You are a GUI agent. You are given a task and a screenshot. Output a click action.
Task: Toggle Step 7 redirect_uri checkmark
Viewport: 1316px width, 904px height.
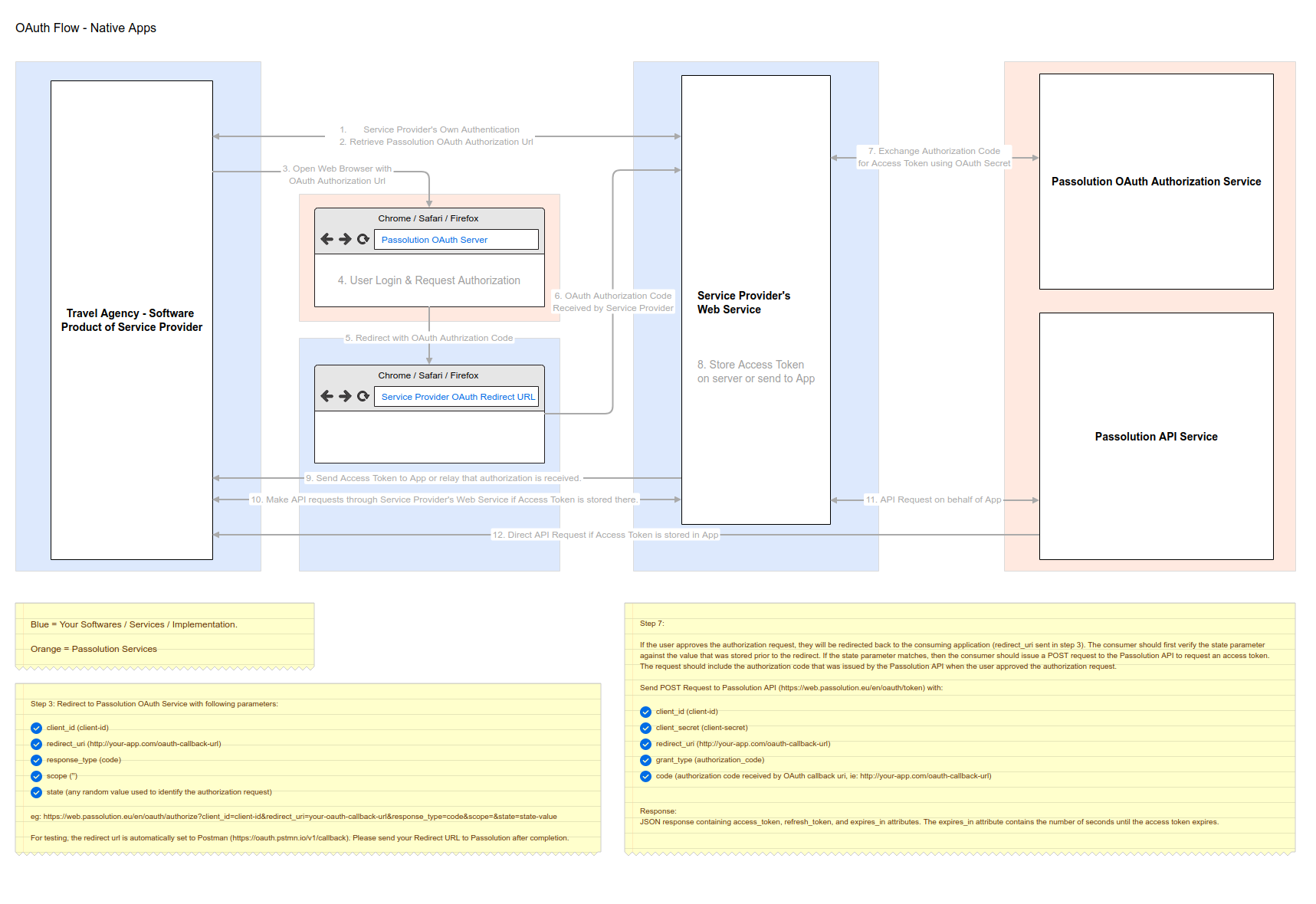click(x=645, y=744)
